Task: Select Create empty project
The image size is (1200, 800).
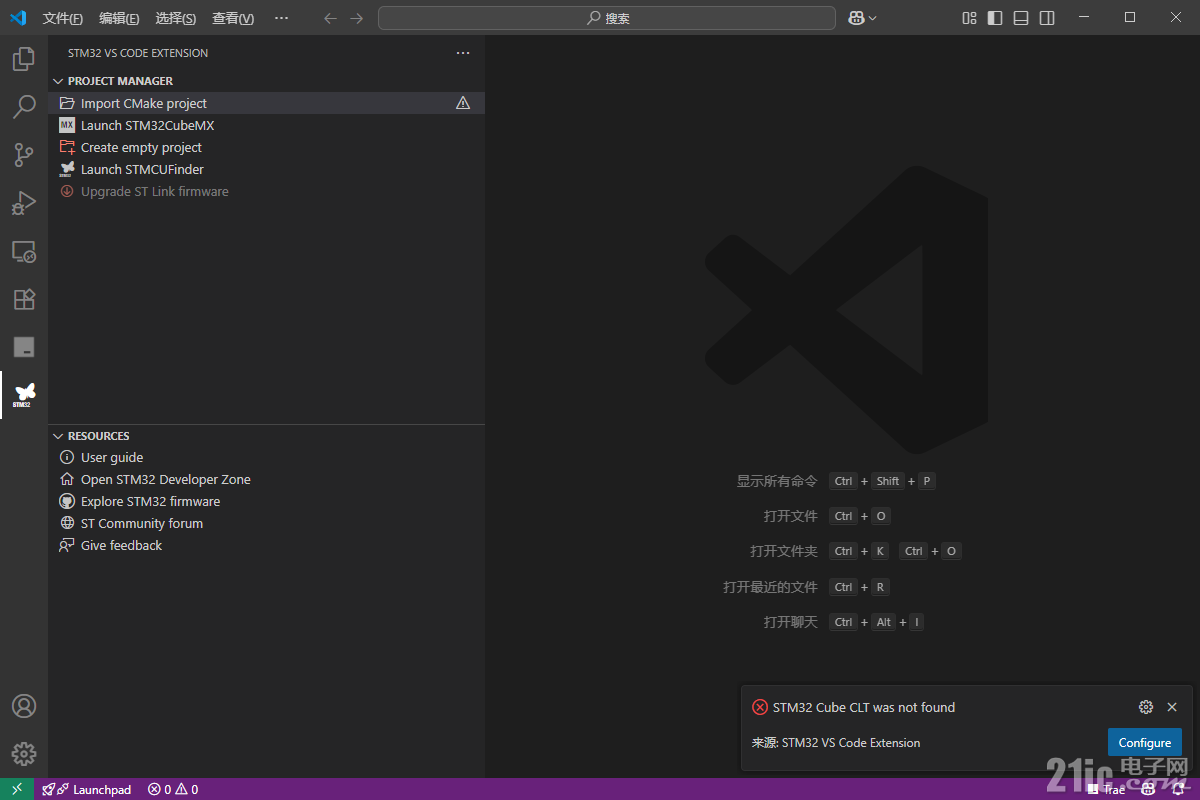Action: [x=266, y=147]
